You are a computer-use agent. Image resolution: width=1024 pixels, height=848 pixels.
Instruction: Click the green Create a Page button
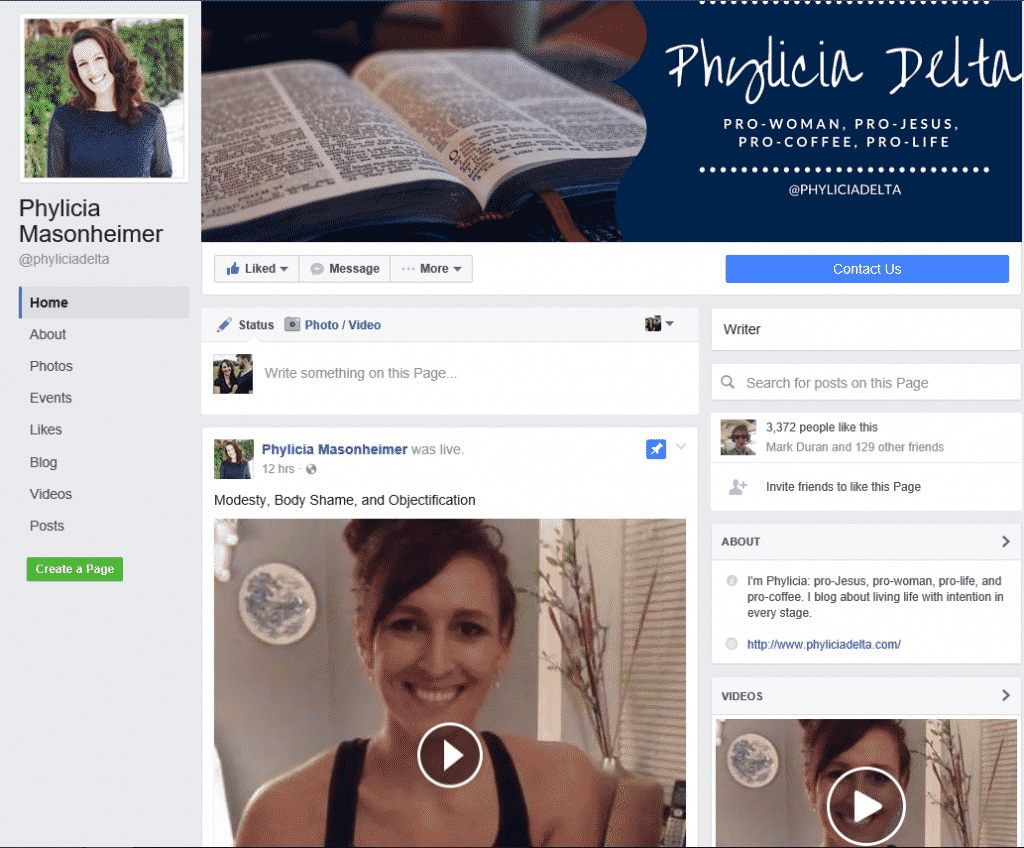point(74,569)
